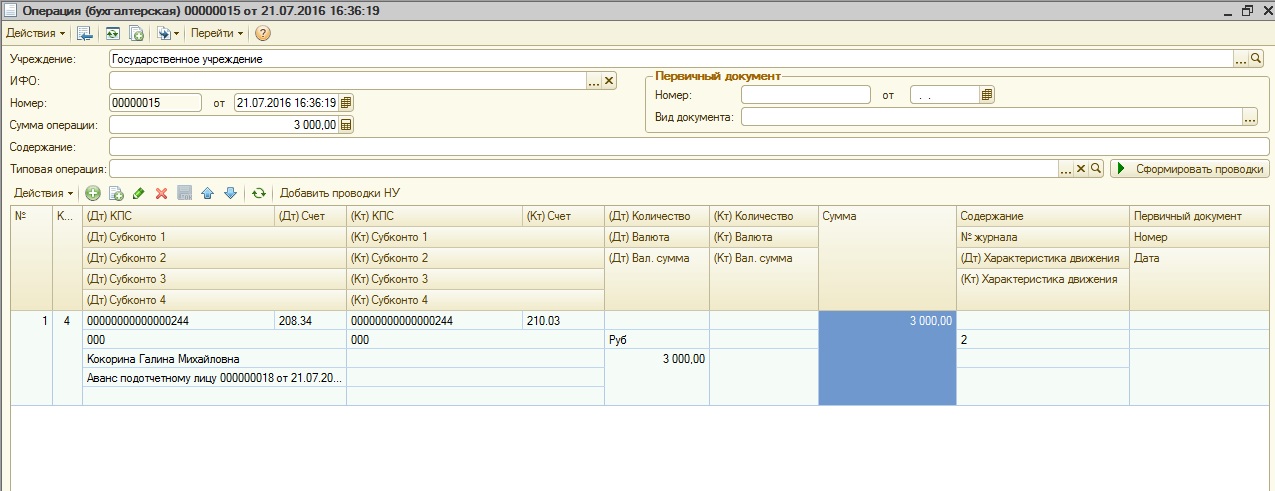
Task: Open calendar picker for document date
Action: (x=347, y=102)
